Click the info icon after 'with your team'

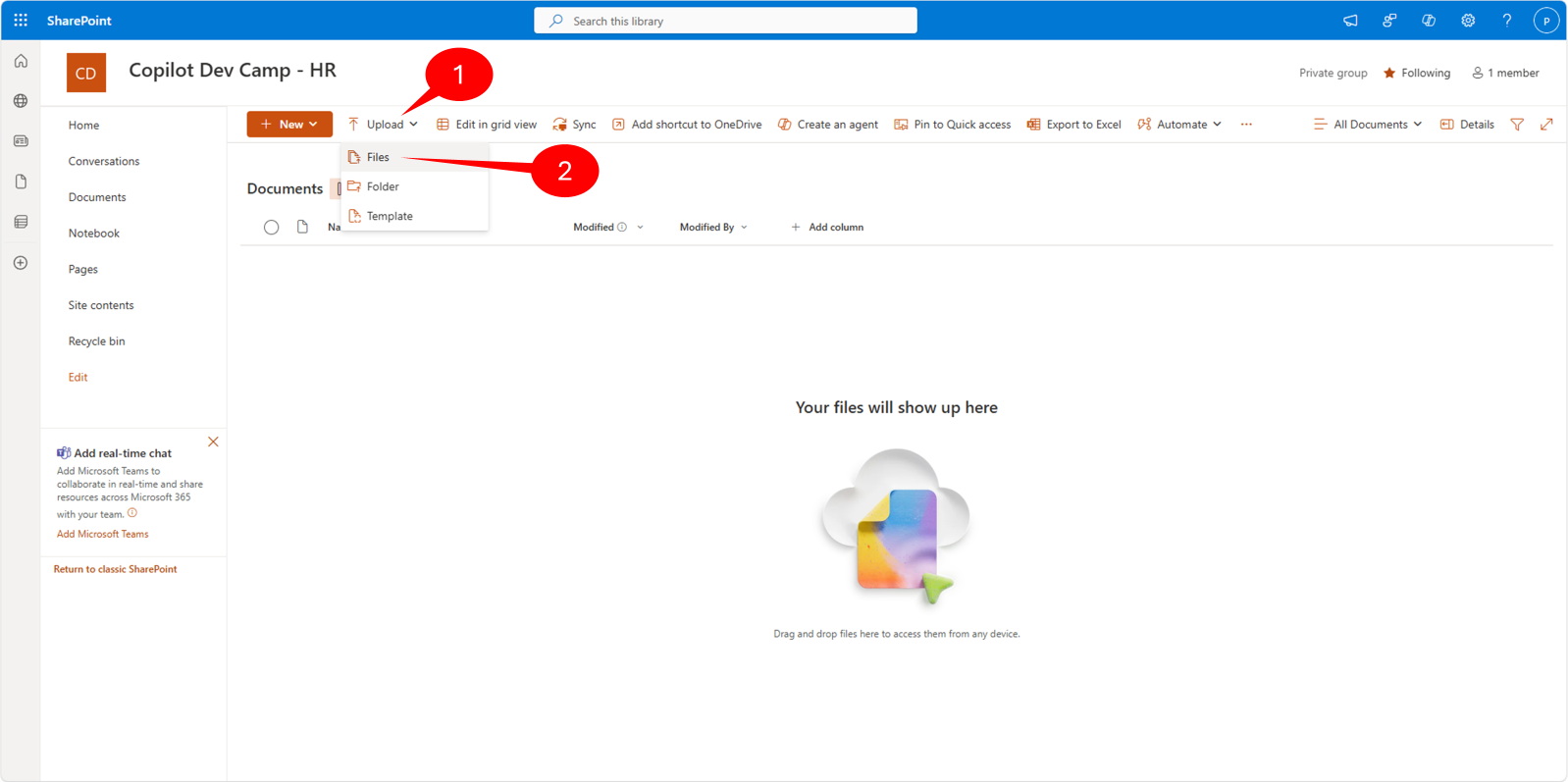tap(132, 513)
